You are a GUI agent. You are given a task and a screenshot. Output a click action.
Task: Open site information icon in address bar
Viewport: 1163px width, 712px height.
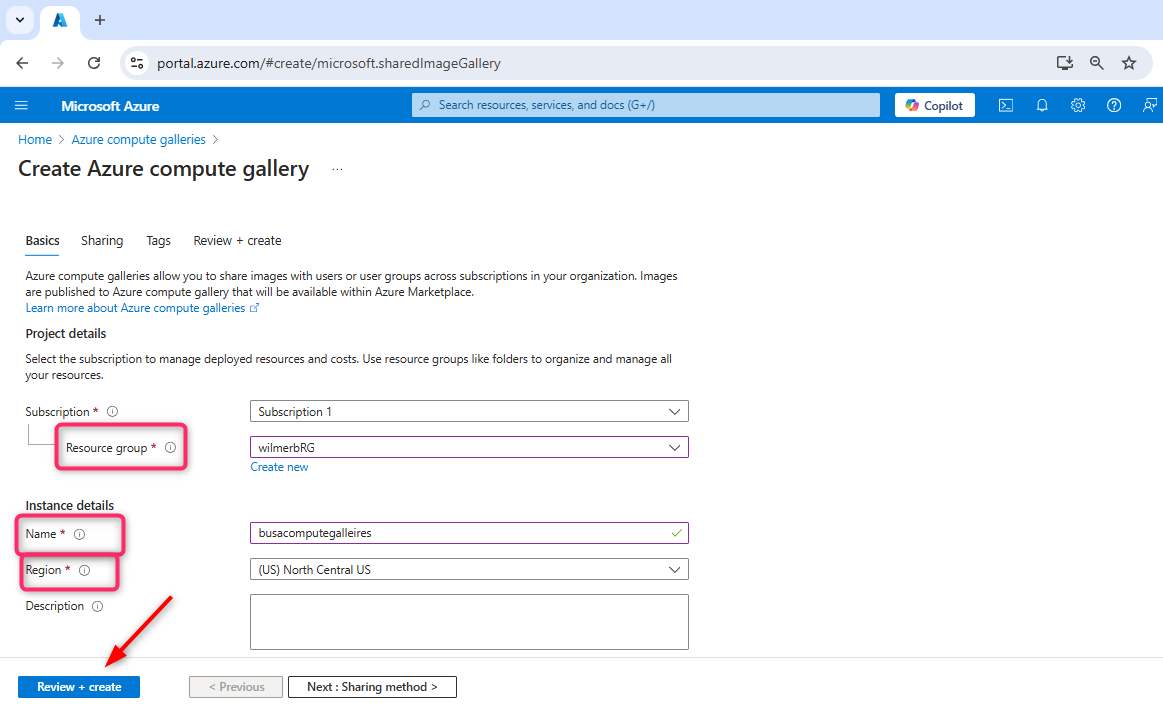pyautogui.click(x=137, y=63)
